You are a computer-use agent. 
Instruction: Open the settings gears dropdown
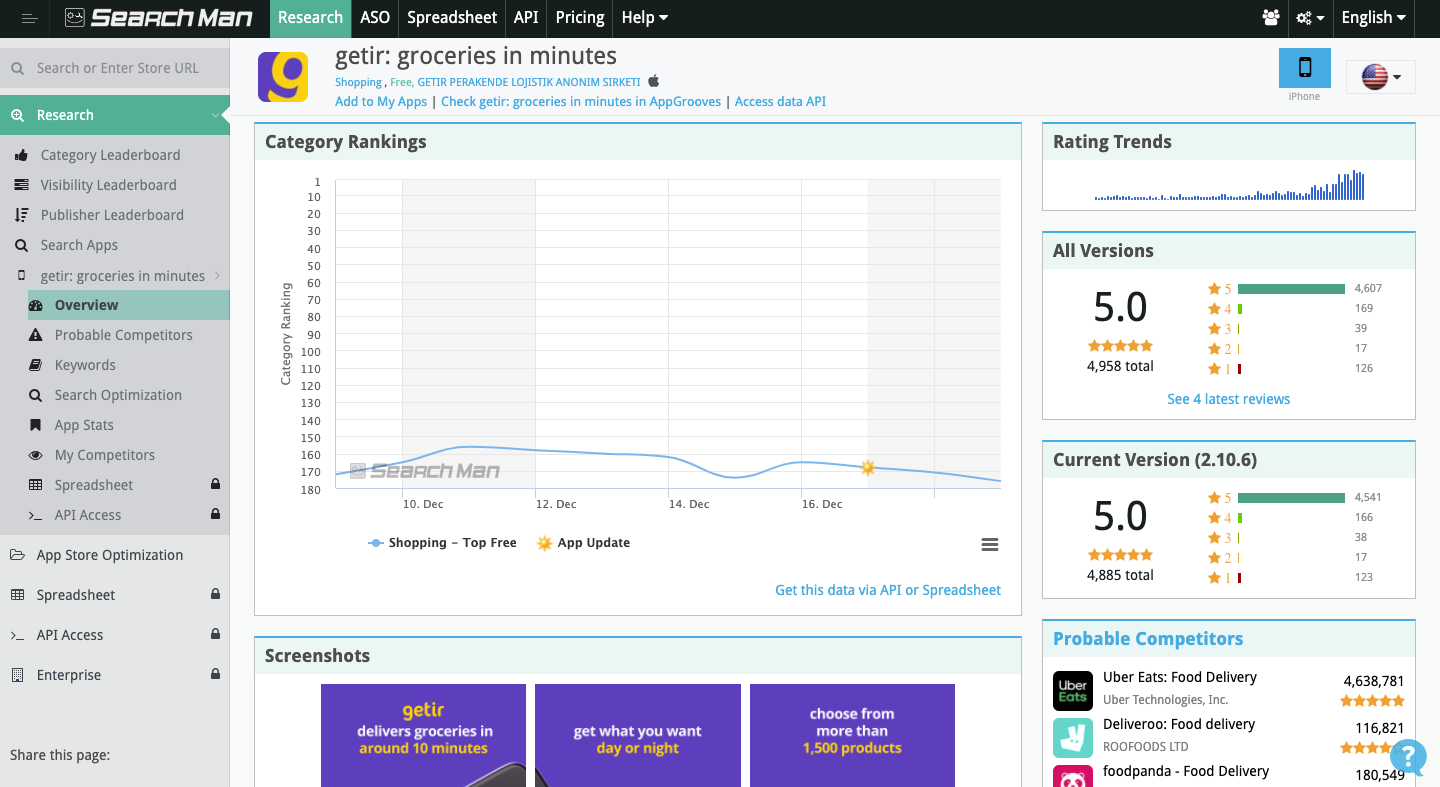pos(1310,18)
